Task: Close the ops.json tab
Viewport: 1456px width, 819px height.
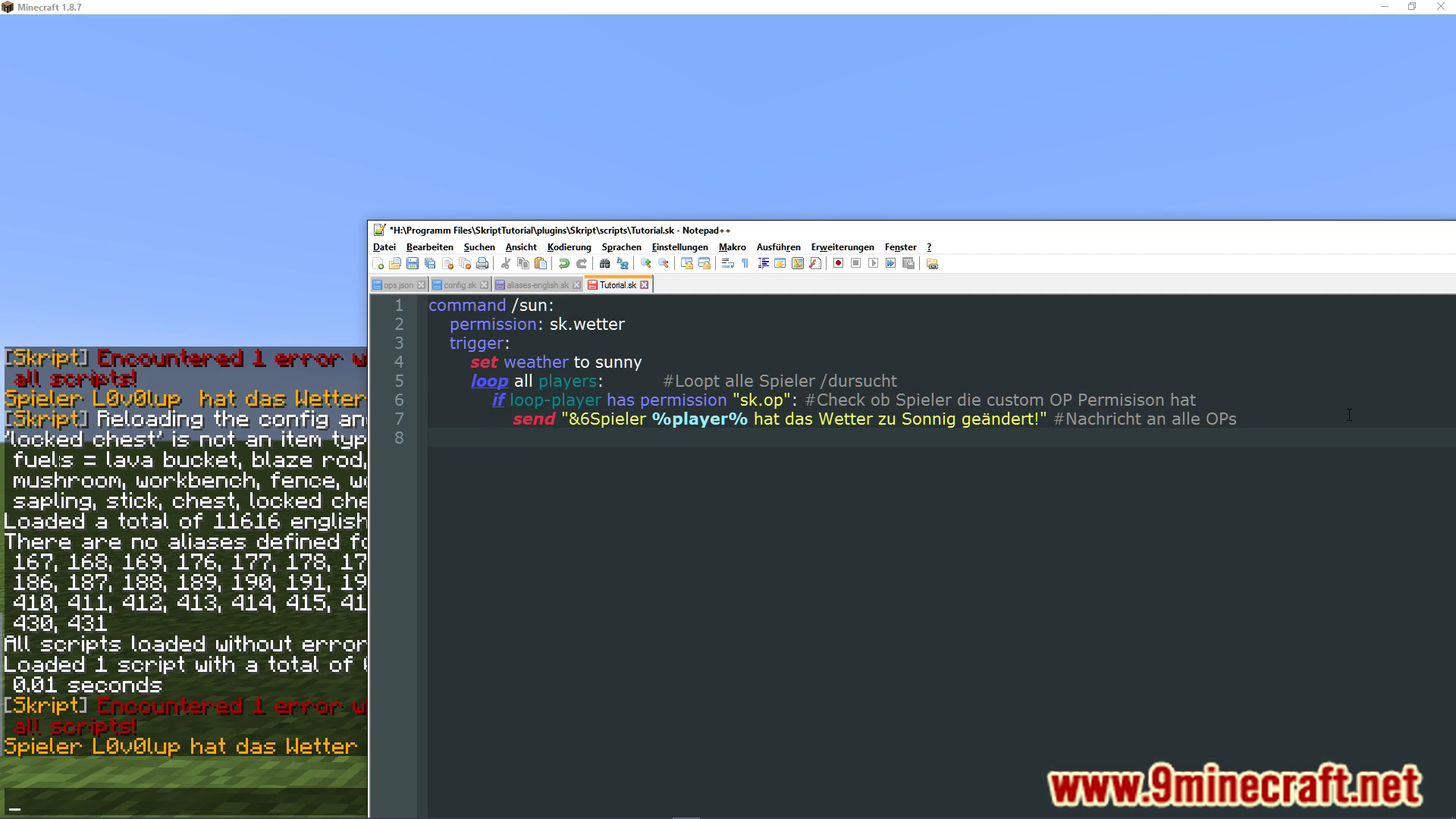Action: 422,285
